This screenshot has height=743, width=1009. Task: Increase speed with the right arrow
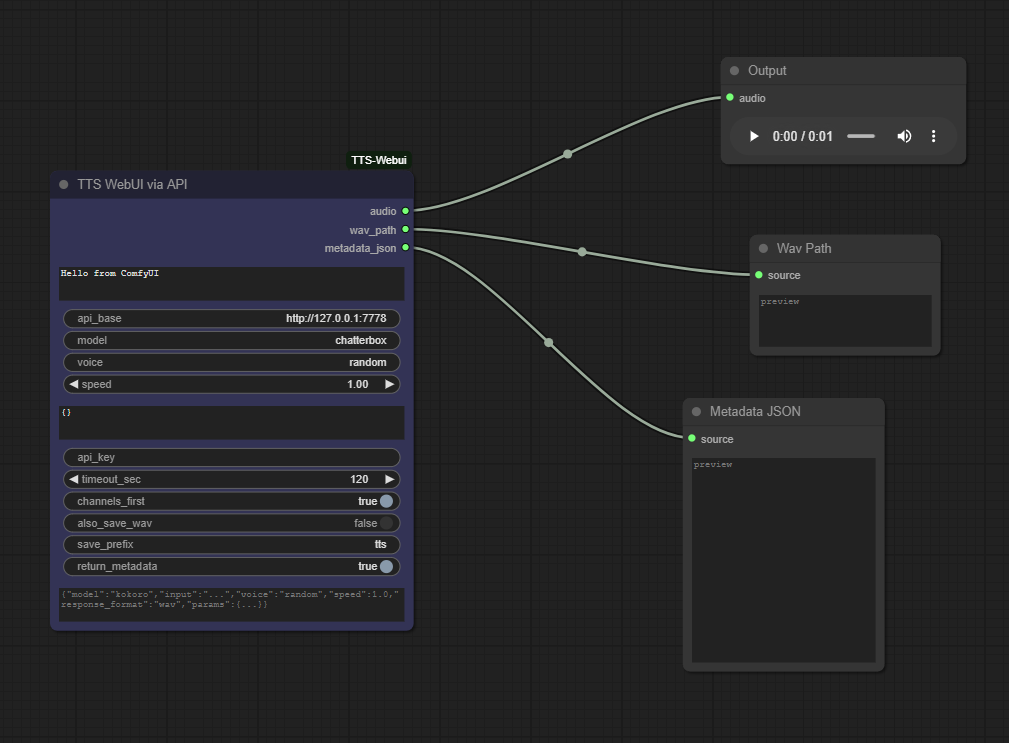389,384
